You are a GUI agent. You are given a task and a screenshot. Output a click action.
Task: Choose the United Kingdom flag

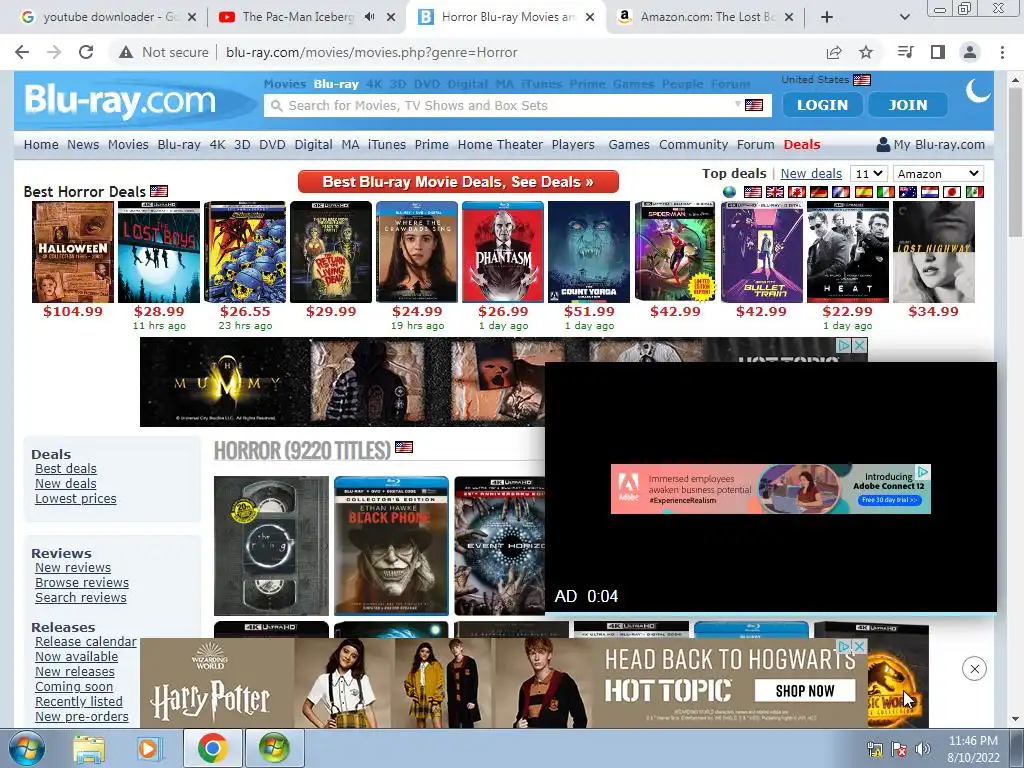coord(775,192)
